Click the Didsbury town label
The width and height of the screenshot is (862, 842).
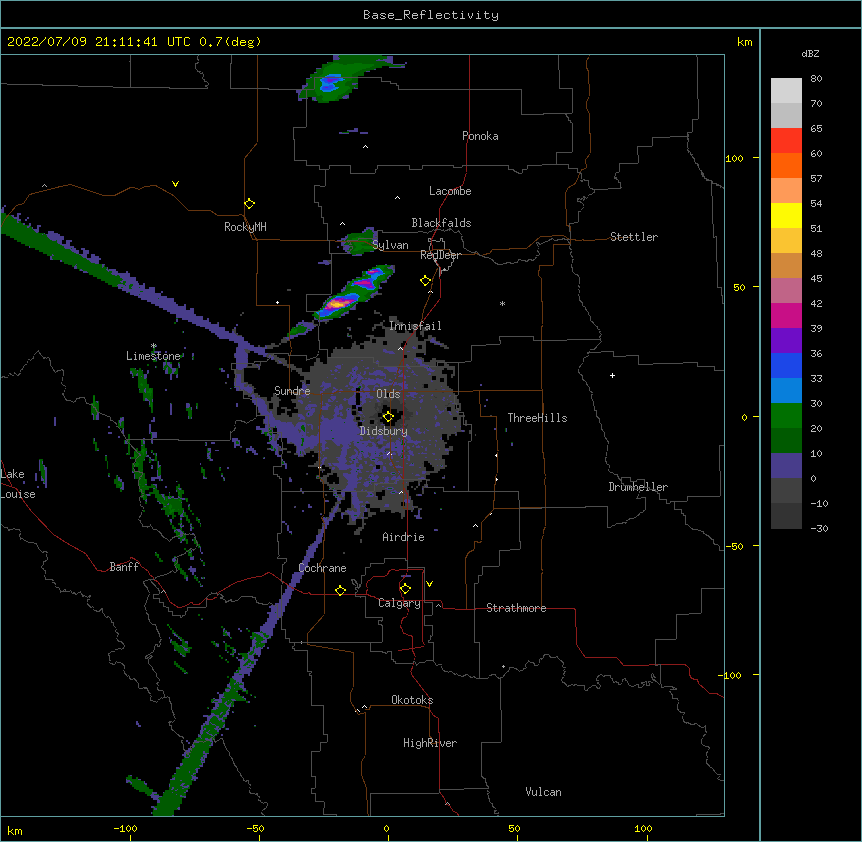(384, 431)
